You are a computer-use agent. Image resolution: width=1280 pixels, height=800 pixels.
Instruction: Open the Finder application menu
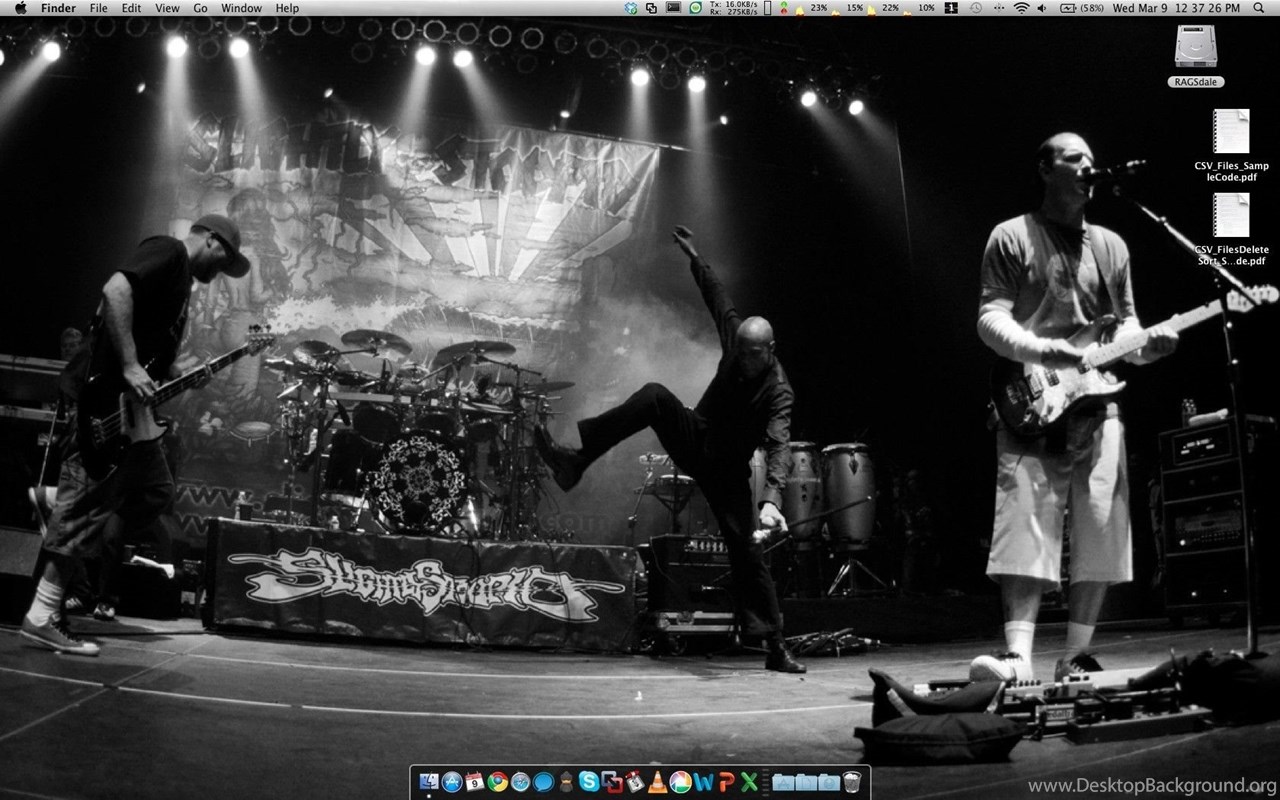click(58, 8)
